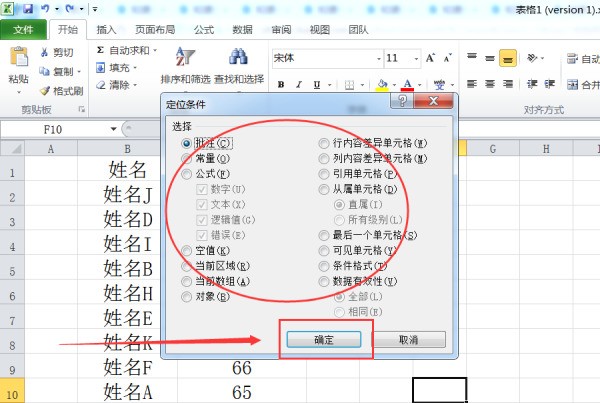Screen dimensions: 600x403
Task: Expand the Copy dropdown arrow
Action: (79, 72)
